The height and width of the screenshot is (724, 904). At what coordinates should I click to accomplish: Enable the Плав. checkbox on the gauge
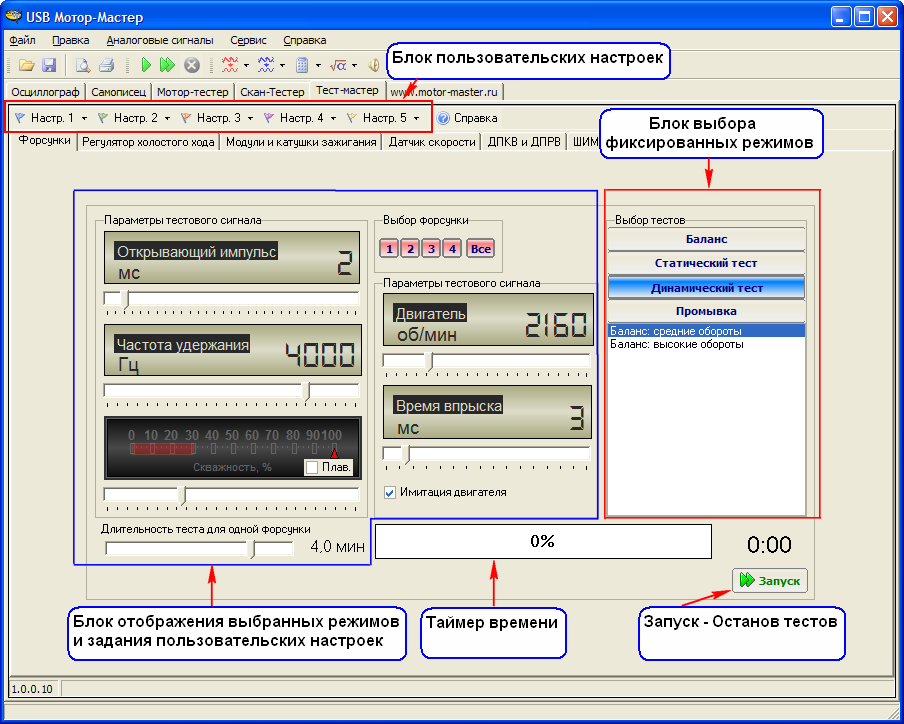(x=312, y=467)
